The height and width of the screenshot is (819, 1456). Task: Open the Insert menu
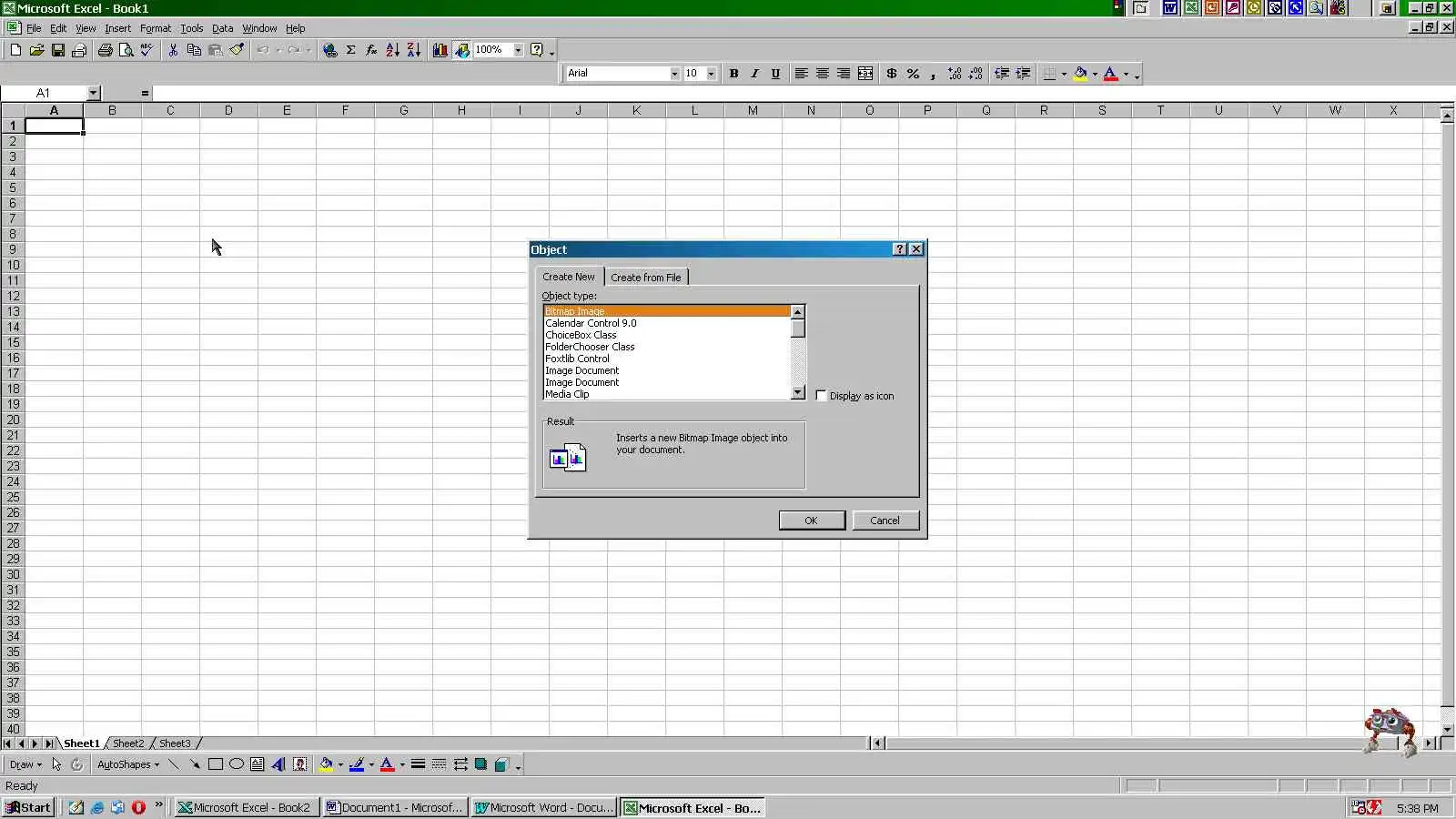tap(117, 28)
